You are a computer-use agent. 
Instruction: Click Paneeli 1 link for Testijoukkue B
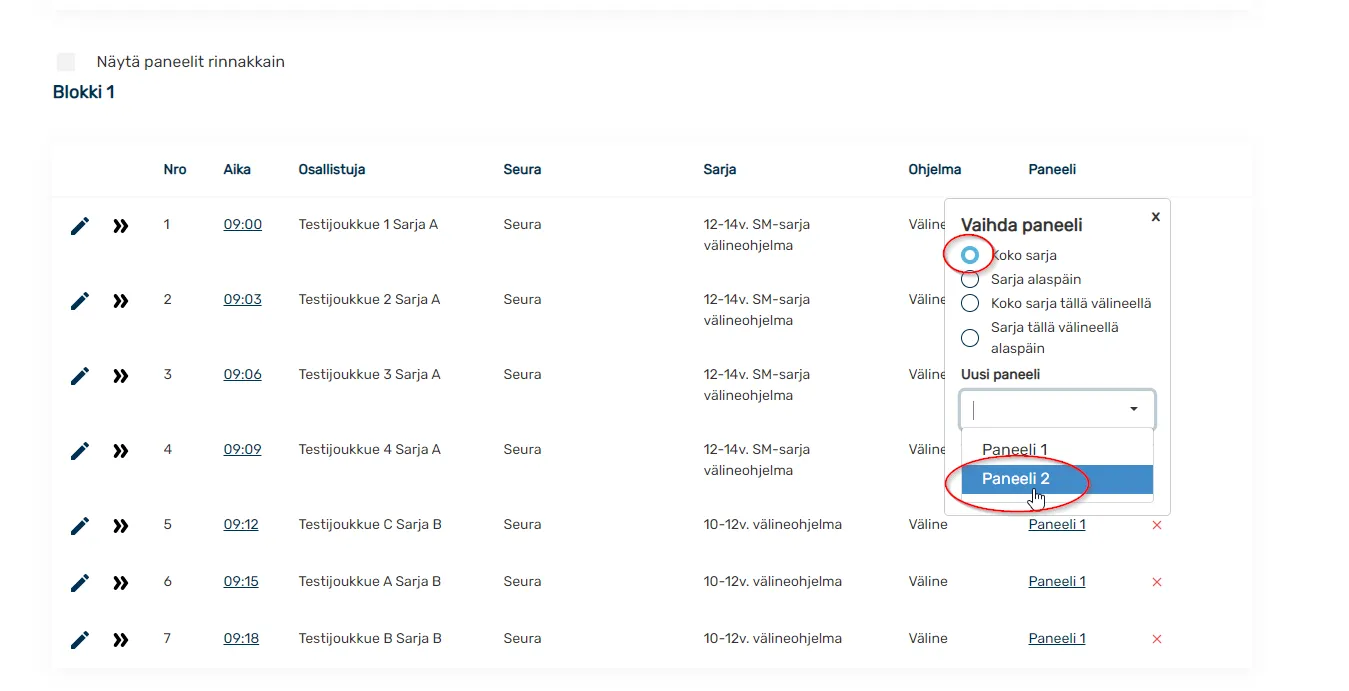pyautogui.click(x=1057, y=638)
